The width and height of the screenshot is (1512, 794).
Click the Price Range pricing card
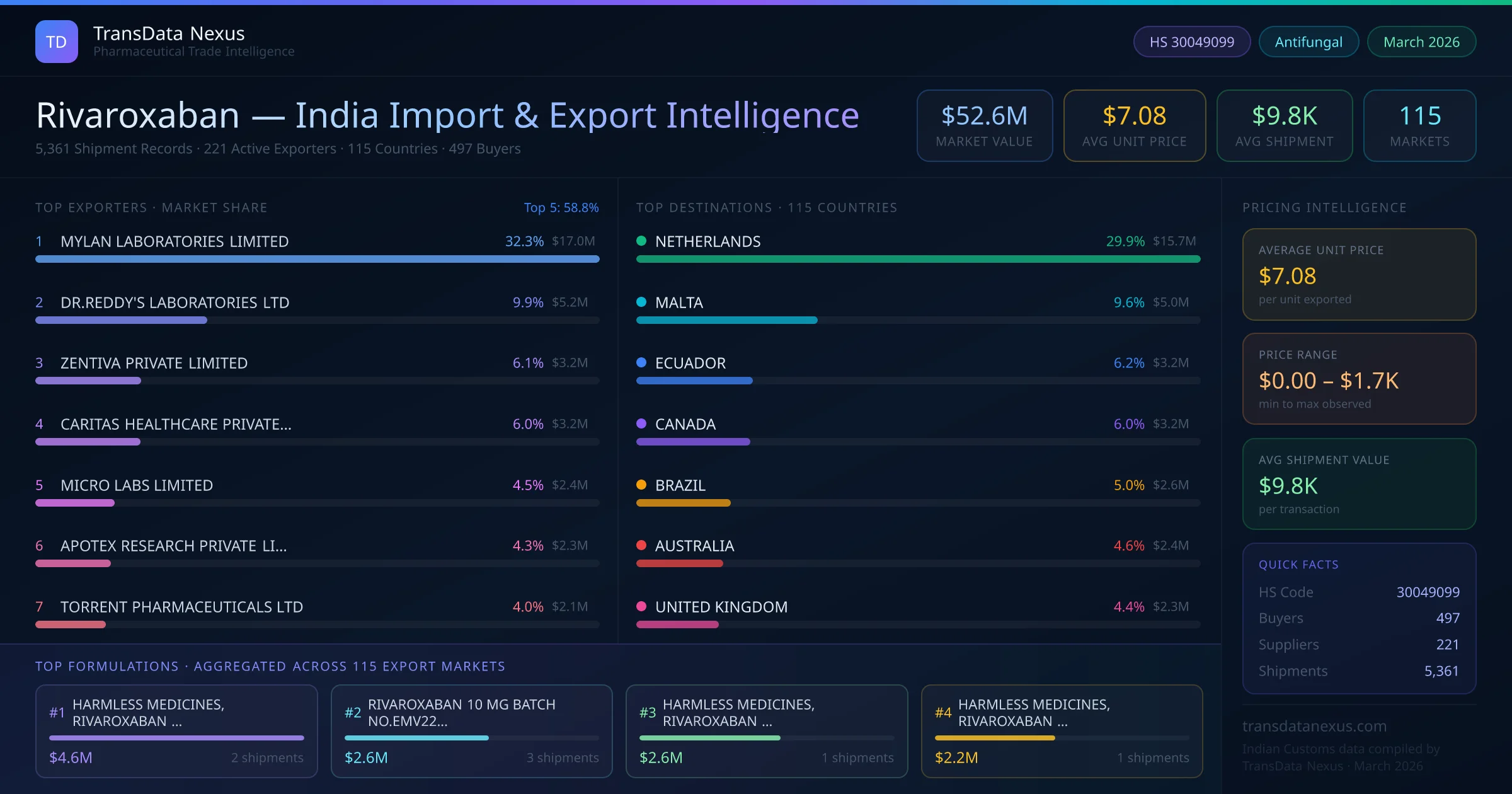(1359, 379)
